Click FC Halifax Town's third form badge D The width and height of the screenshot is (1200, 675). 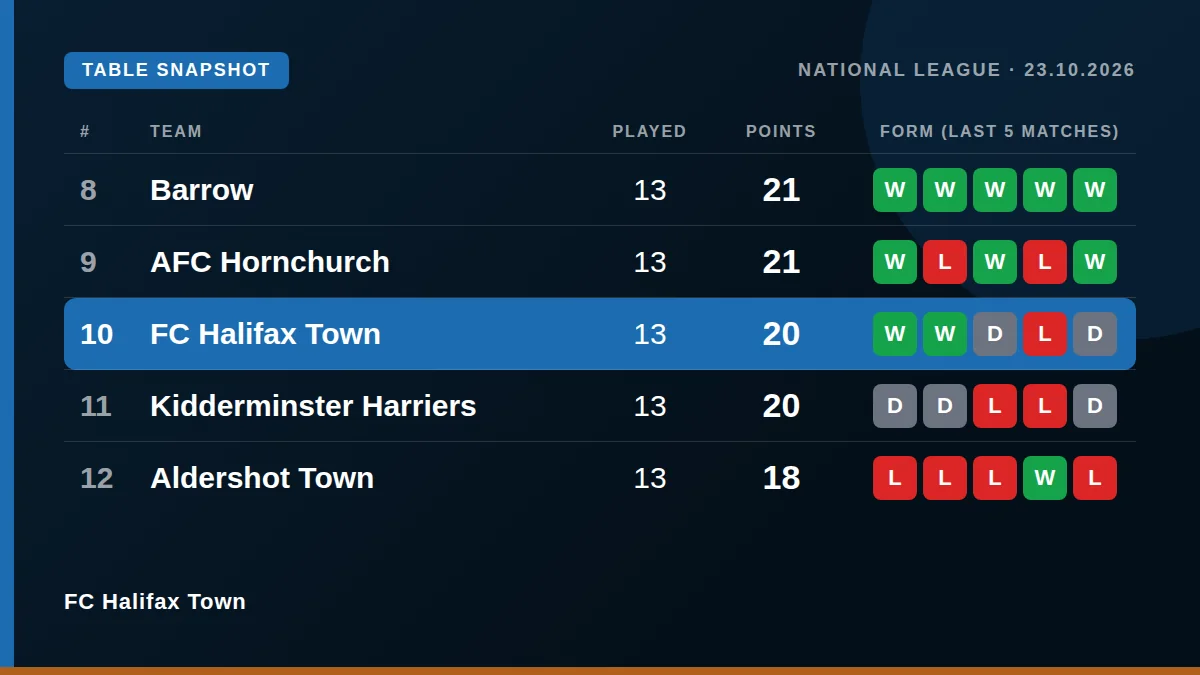pyautogui.click(x=995, y=334)
